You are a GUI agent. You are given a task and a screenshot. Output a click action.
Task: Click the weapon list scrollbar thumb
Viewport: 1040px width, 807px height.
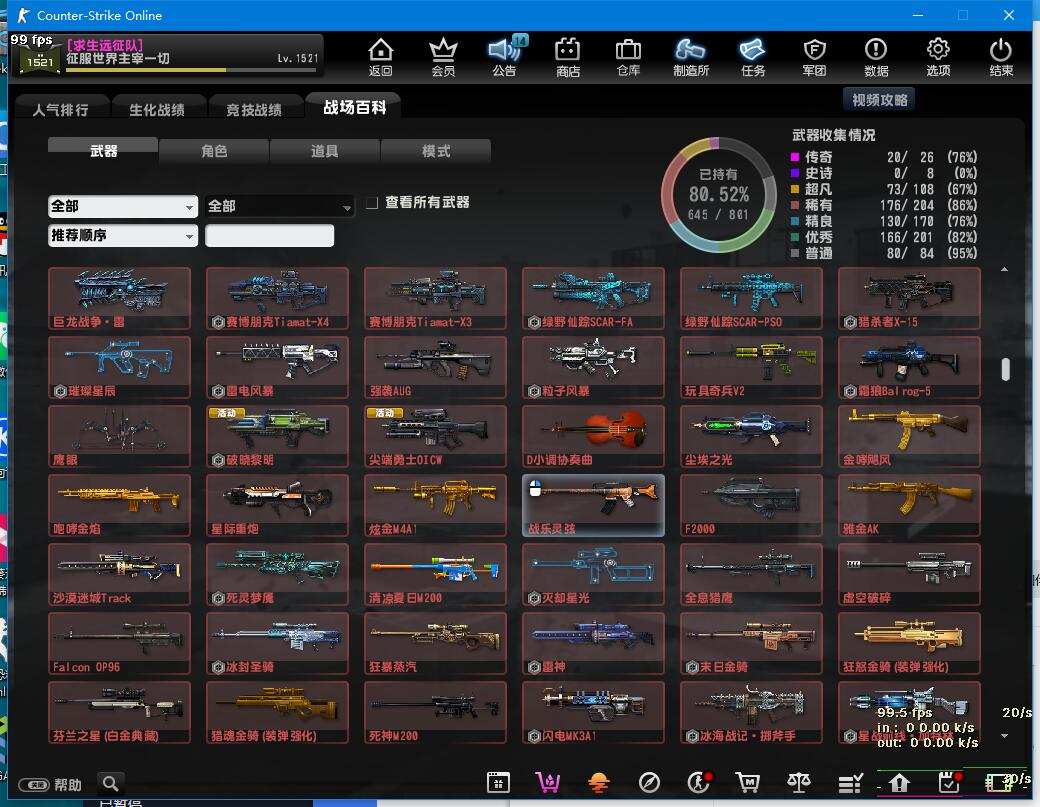coord(1006,369)
